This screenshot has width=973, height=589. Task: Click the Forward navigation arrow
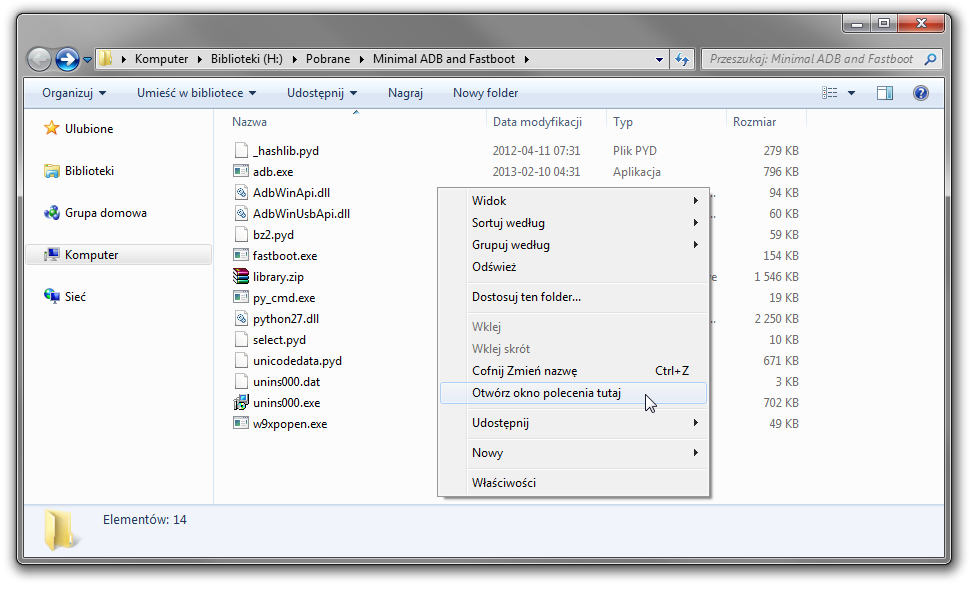[67, 60]
